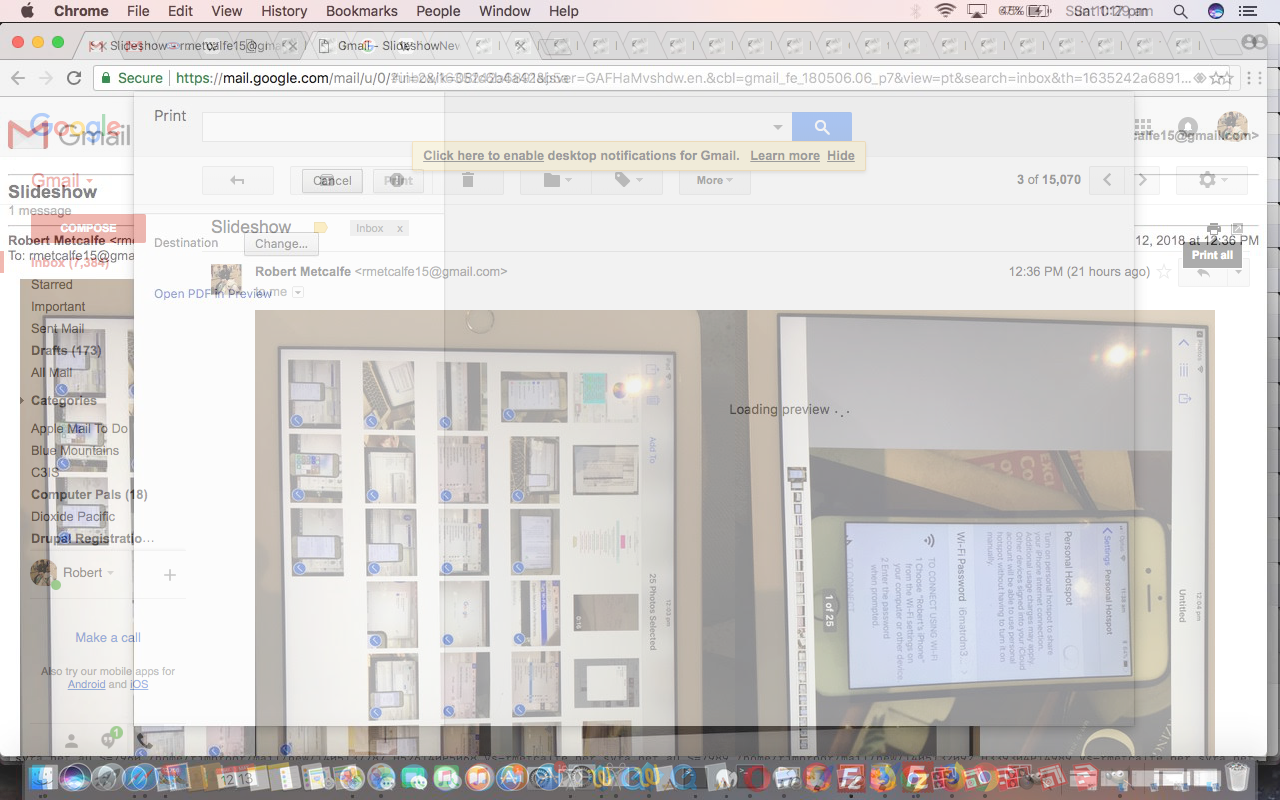Open more reply options dropdown arrow

[1238, 272]
